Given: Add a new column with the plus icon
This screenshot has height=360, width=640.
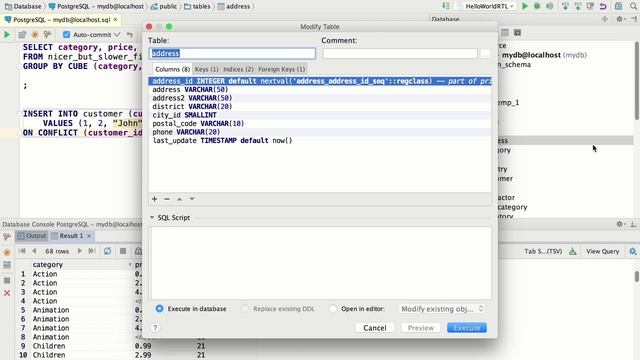Looking at the screenshot, I should (154, 199).
